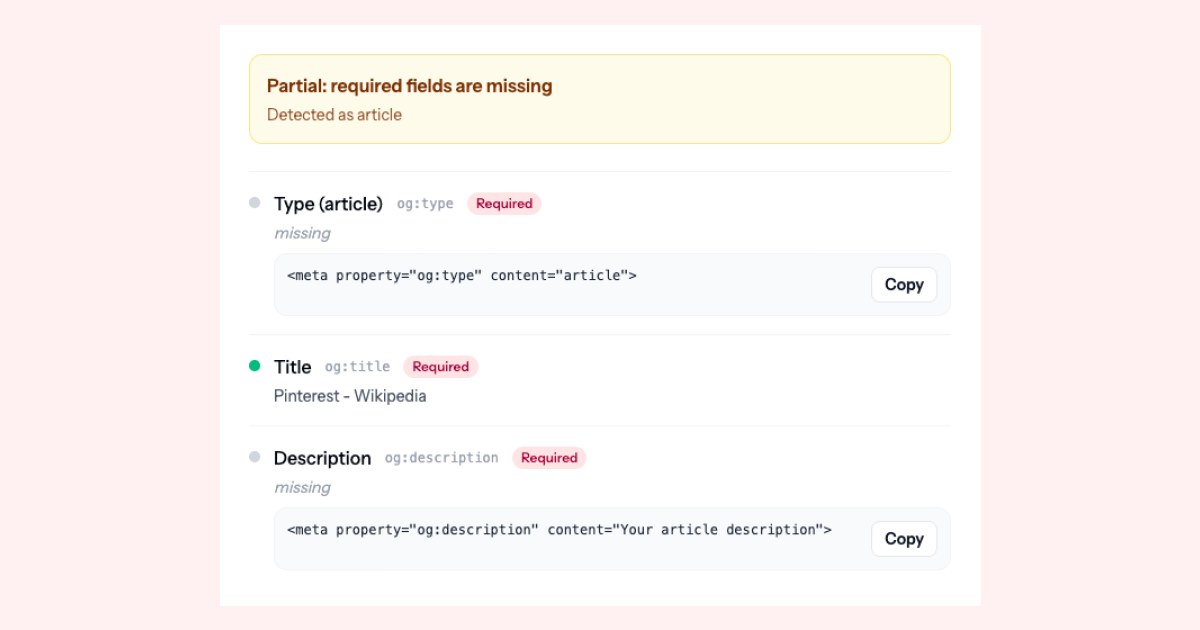Click the Required badge next to og:type
1200x630 pixels.
pos(504,204)
